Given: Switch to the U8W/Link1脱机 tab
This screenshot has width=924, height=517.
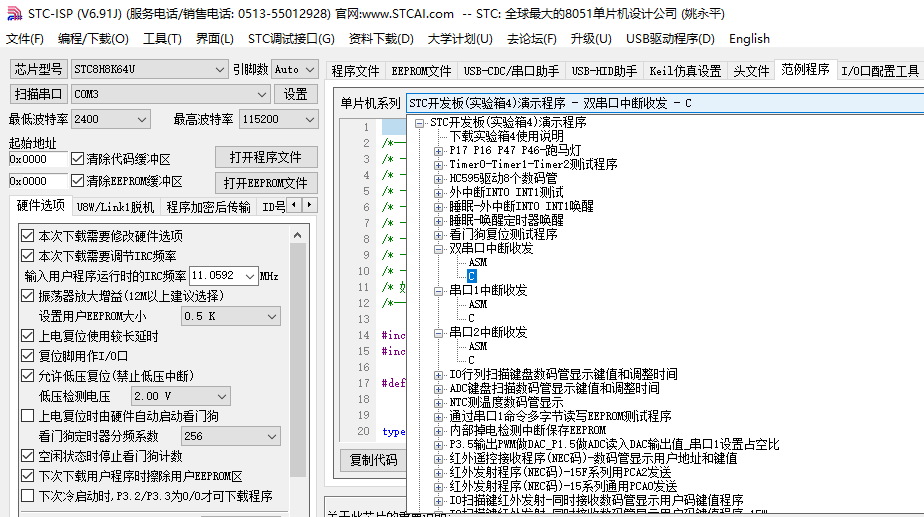Looking at the screenshot, I should (116, 207).
